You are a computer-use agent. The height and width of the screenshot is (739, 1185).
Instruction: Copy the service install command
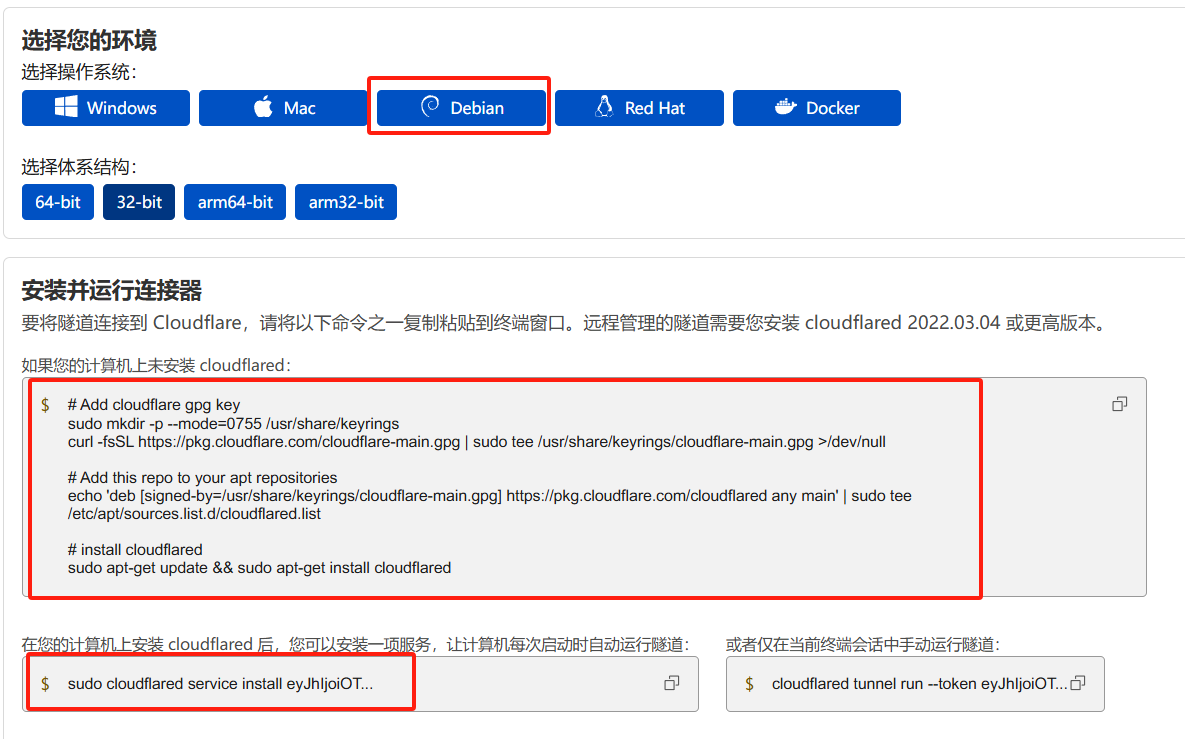[672, 683]
